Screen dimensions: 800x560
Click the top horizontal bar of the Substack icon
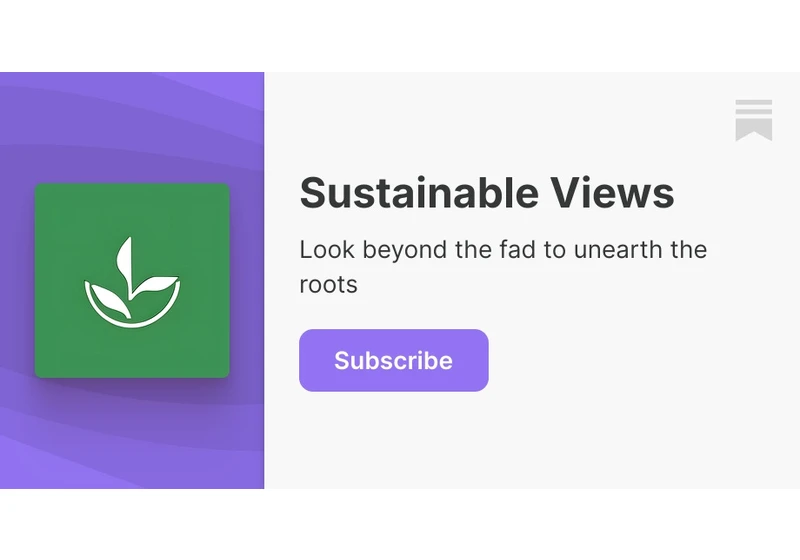(x=754, y=102)
